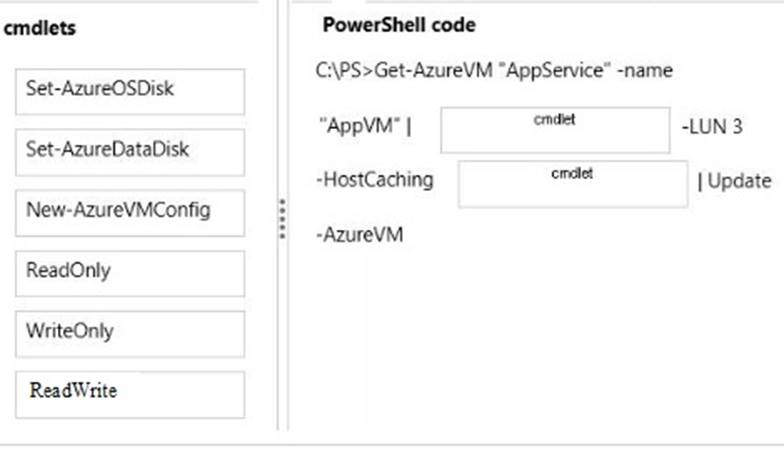Grab the dotted panel splitter handle

pos(283,218)
